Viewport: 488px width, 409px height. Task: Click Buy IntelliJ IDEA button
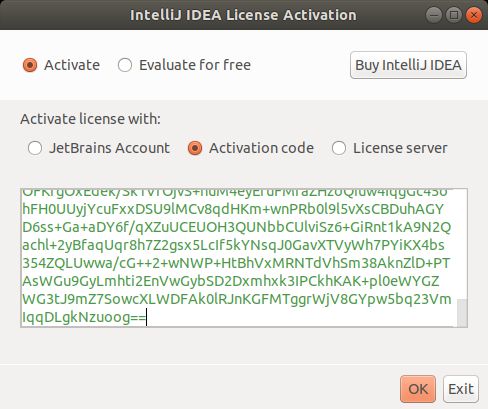coord(408,65)
